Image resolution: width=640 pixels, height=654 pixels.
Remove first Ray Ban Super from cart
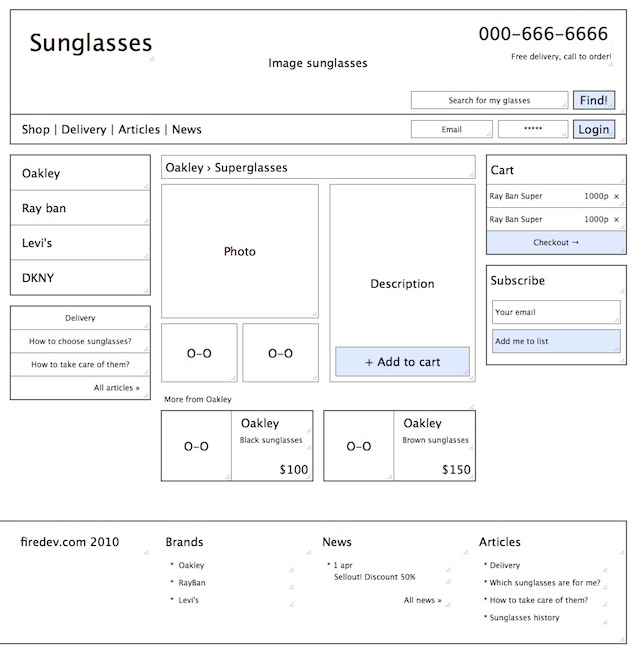(616, 196)
